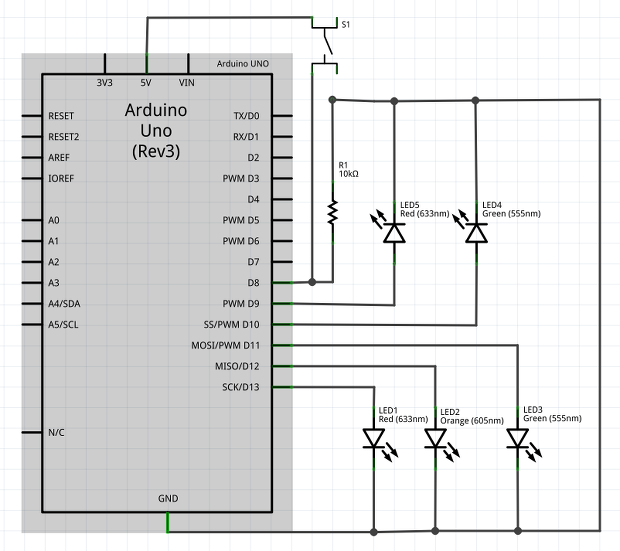Click the MOSI/PWM D11 pin label

pos(226,346)
